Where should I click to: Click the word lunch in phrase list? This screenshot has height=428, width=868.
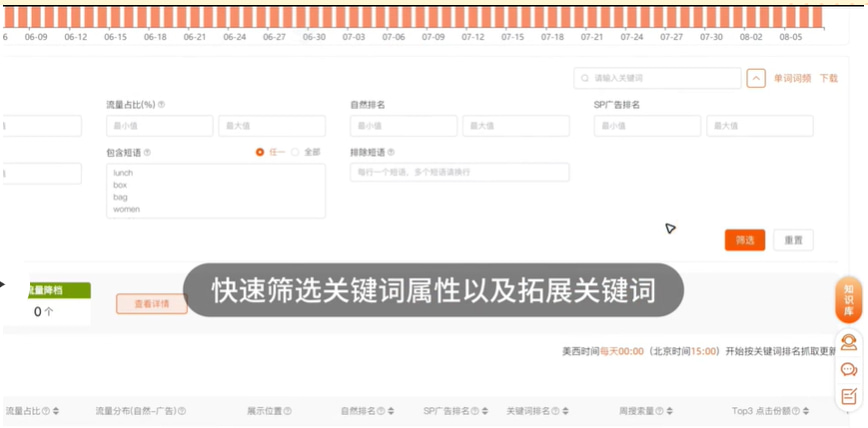[x=123, y=173]
